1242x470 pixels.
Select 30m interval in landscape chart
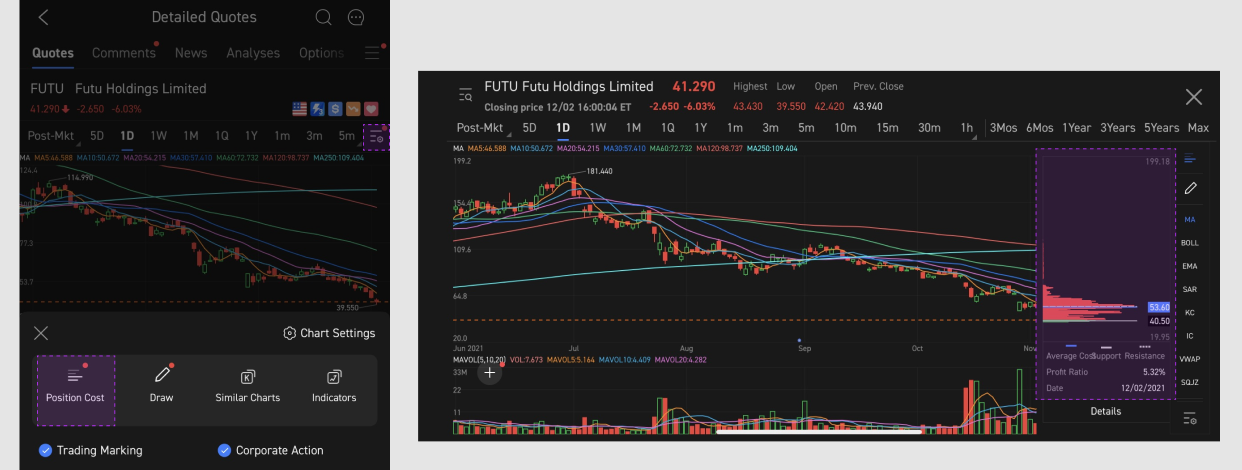(929, 128)
